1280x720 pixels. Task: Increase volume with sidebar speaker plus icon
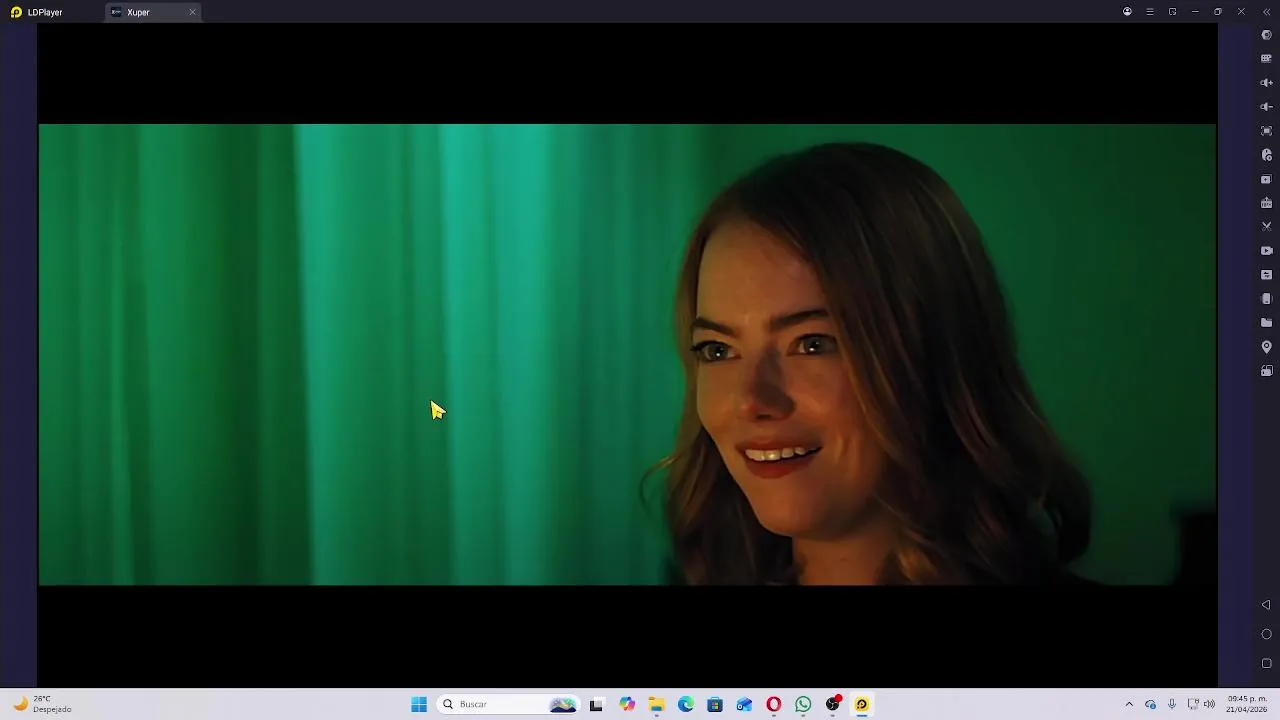click(x=1266, y=83)
